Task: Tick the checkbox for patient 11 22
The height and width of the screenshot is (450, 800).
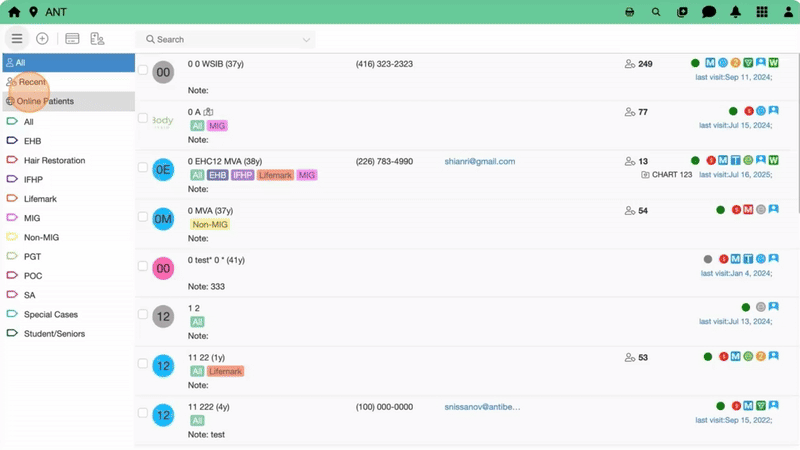Action: (x=143, y=364)
